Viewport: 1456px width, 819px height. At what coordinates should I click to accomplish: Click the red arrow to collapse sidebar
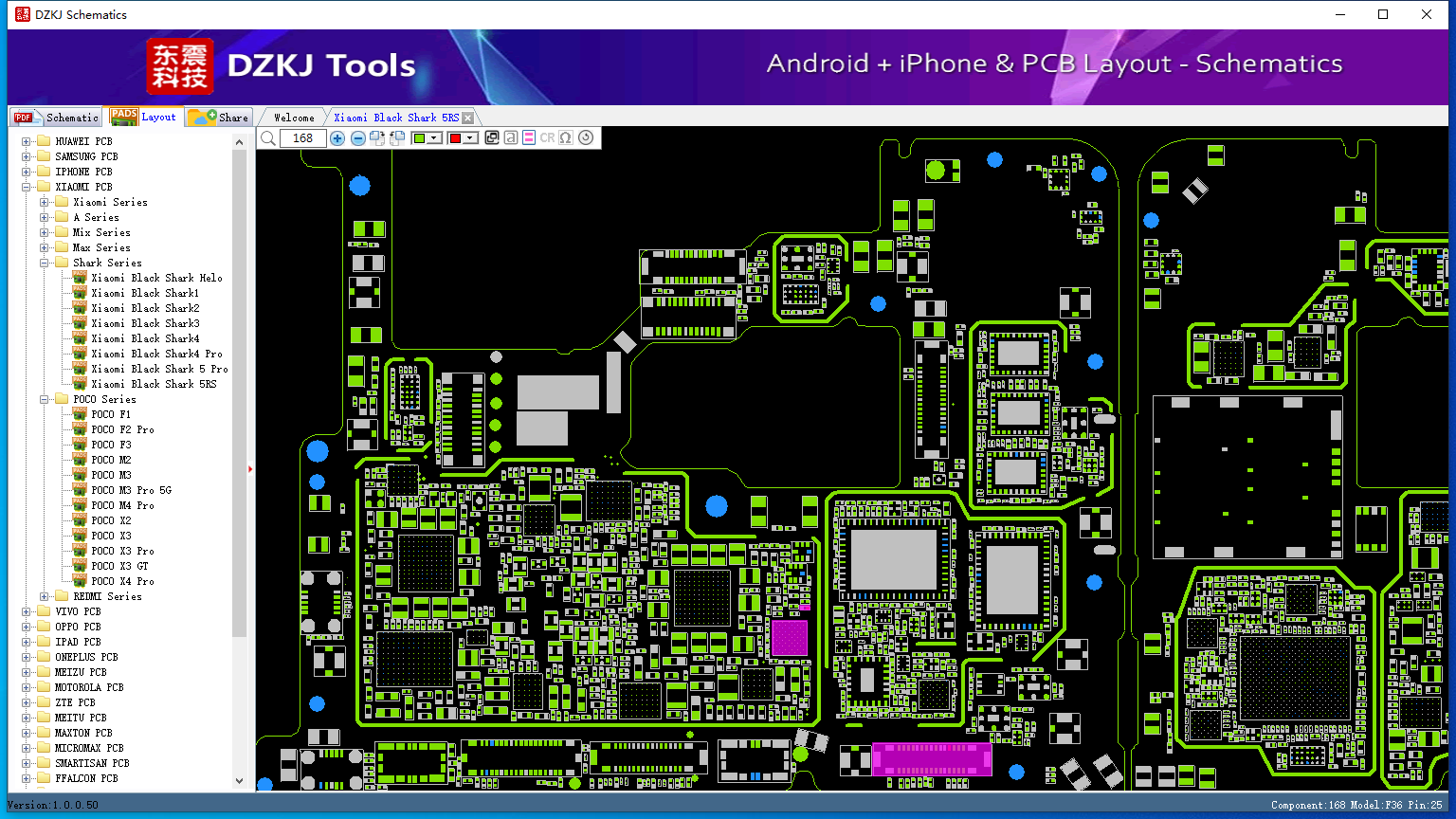[250, 468]
